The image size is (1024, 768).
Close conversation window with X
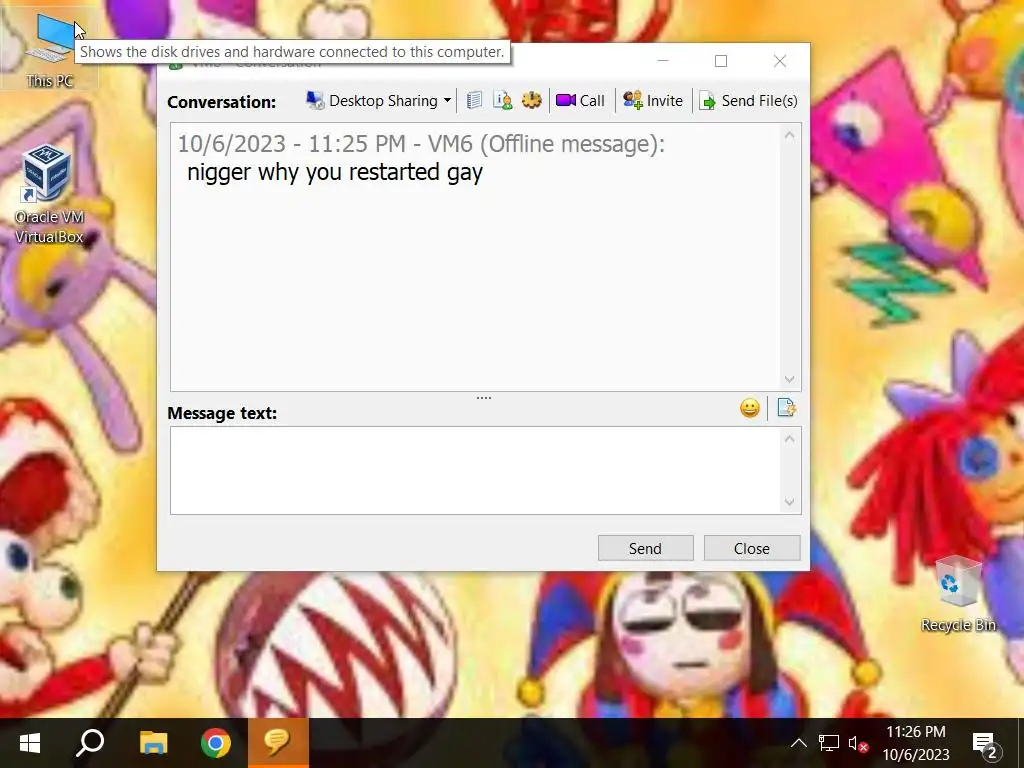point(780,61)
